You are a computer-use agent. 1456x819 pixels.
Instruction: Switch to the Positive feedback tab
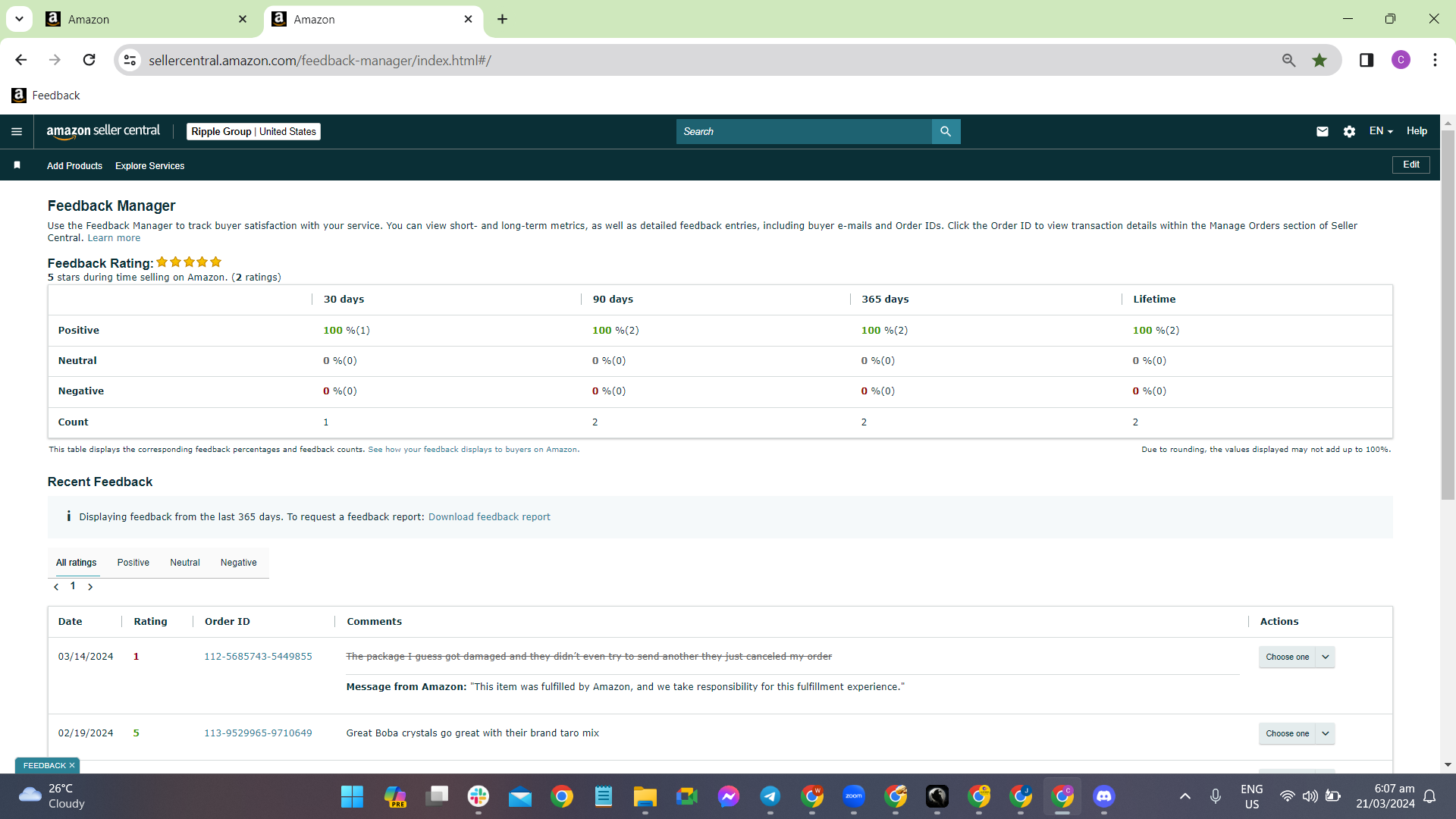(x=133, y=563)
